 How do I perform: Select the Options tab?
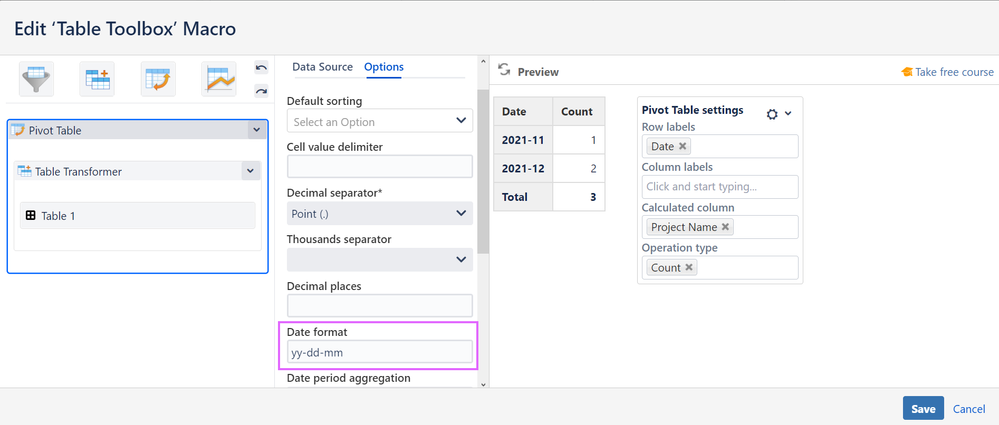coord(384,67)
